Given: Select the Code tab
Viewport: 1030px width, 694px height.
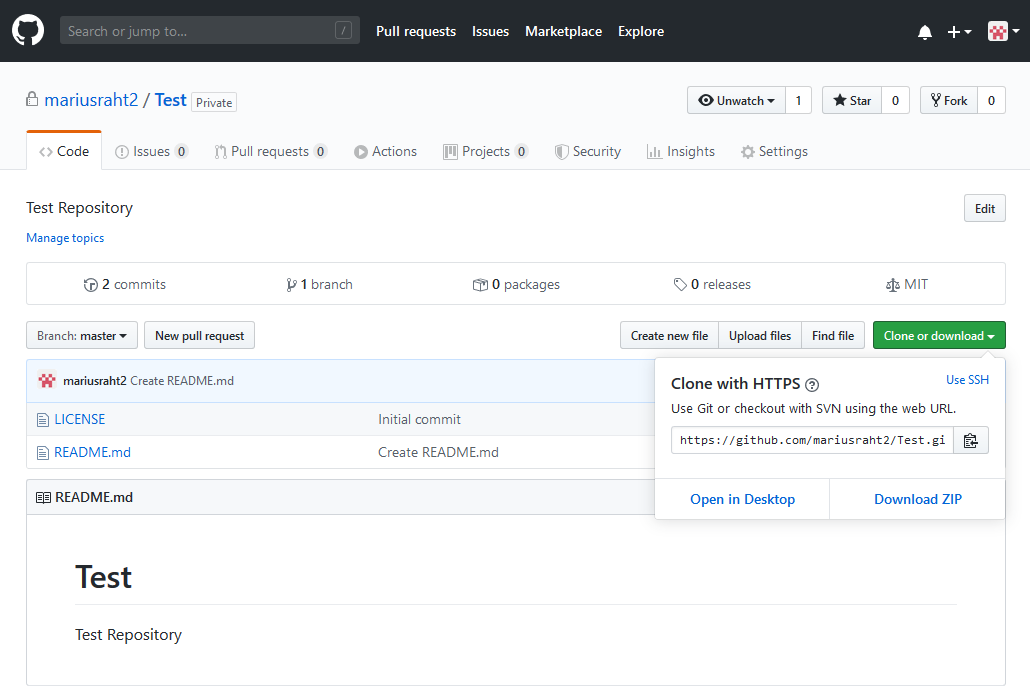Looking at the screenshot, I should point(64,151).
